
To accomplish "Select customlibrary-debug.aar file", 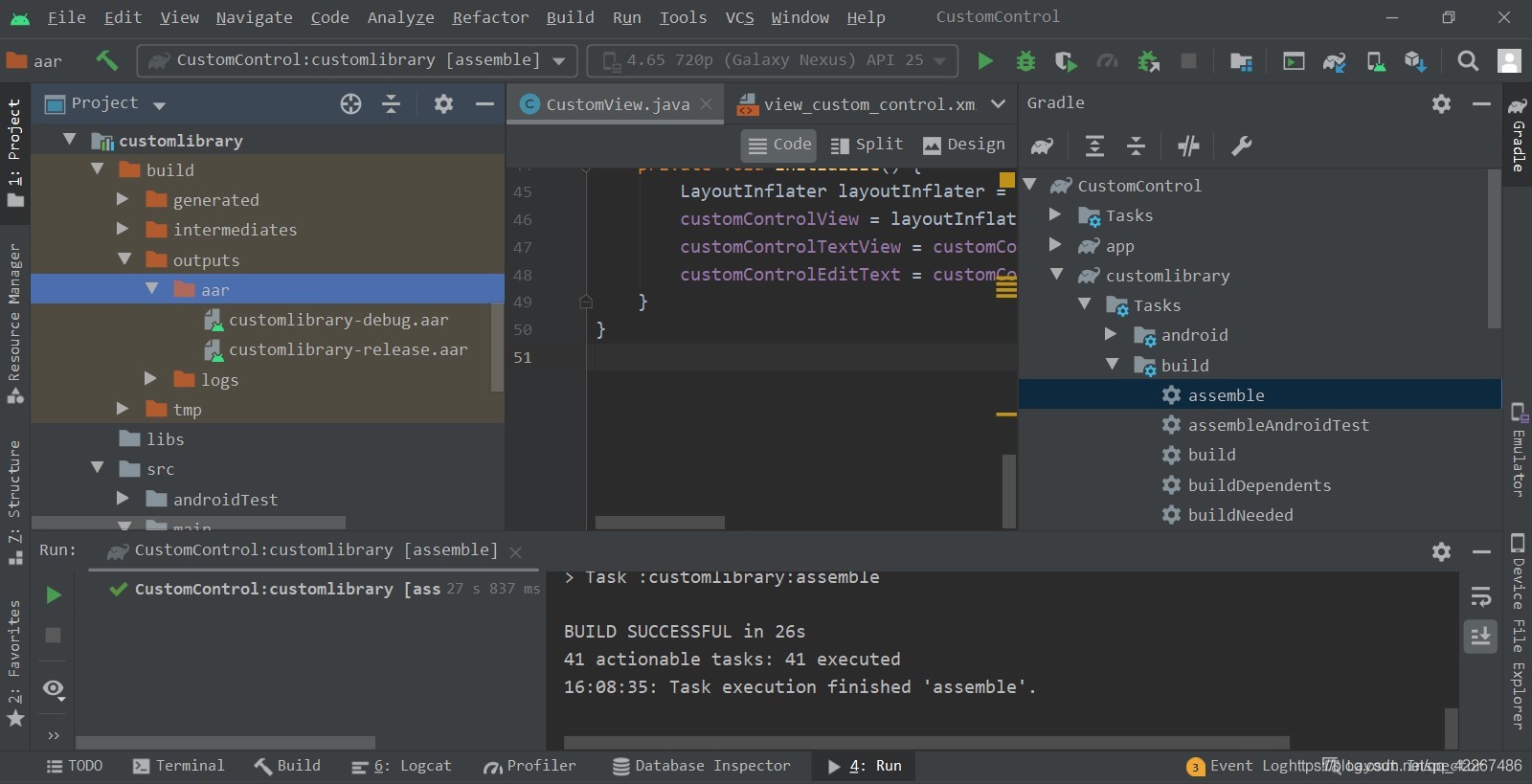I will click(x=338, y=320).
